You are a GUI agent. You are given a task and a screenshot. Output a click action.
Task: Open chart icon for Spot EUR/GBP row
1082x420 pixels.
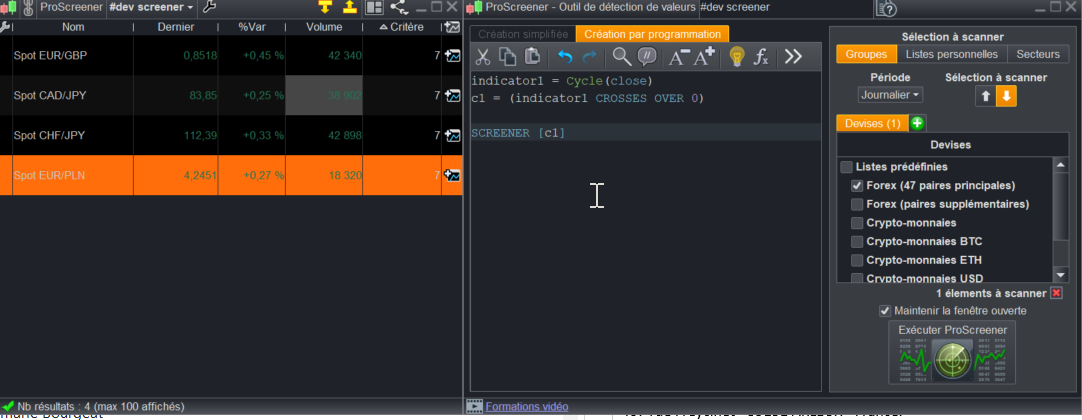453,56
